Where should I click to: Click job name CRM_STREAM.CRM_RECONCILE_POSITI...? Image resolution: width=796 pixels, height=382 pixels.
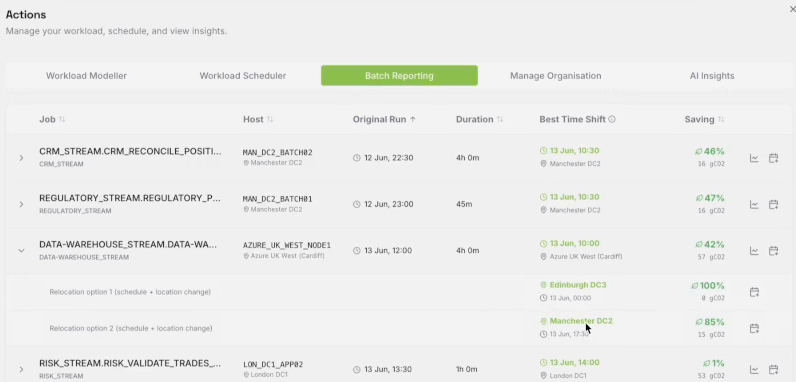(130, 151)
